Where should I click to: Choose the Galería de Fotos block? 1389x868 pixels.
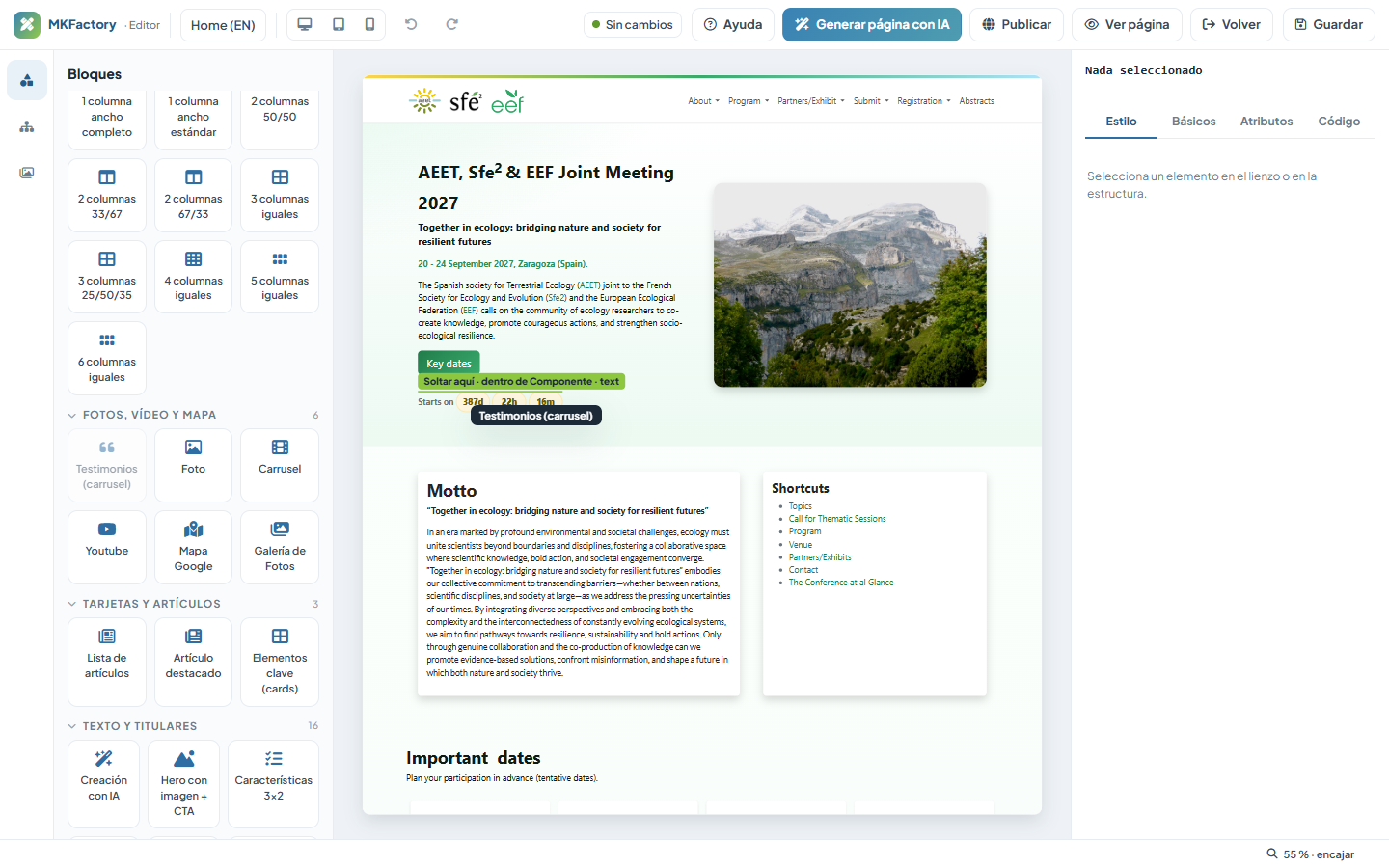pos(280,547)
